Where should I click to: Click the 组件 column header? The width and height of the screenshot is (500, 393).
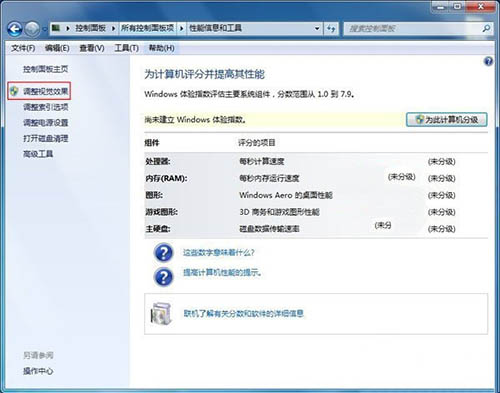point(152,143)
